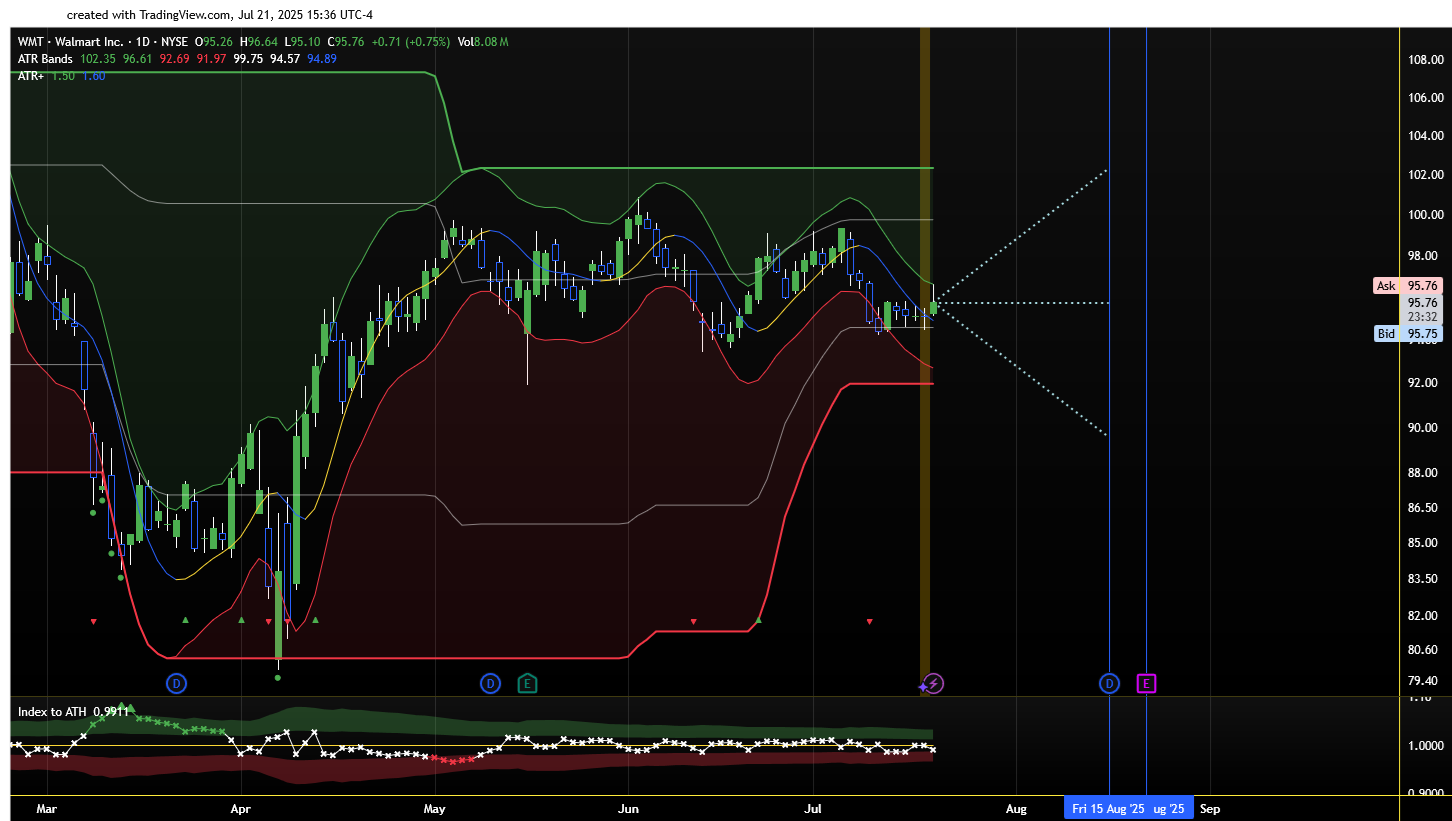Click the May label on the time axis
Screen dimensions: 1452x821
point(434,808)
